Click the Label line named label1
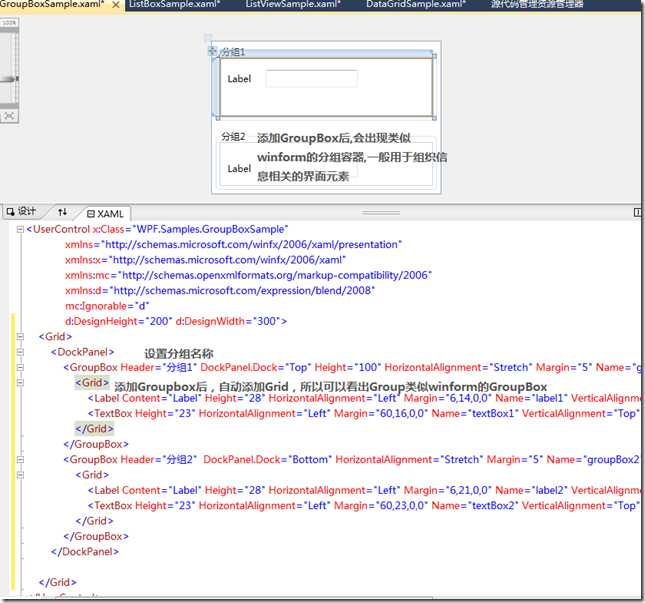 point(364,398)
